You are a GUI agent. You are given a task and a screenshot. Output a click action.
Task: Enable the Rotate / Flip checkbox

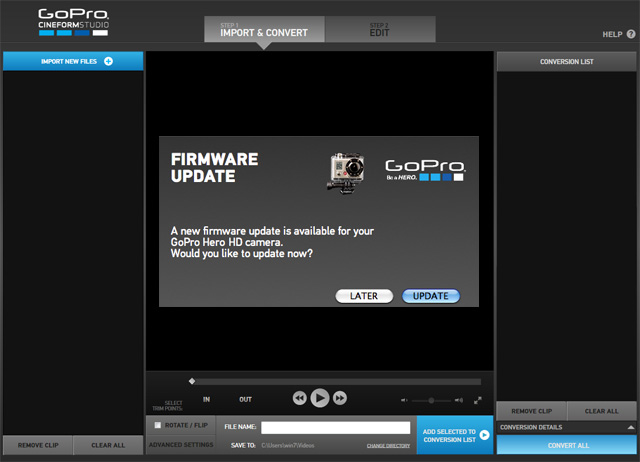[158, 426]
